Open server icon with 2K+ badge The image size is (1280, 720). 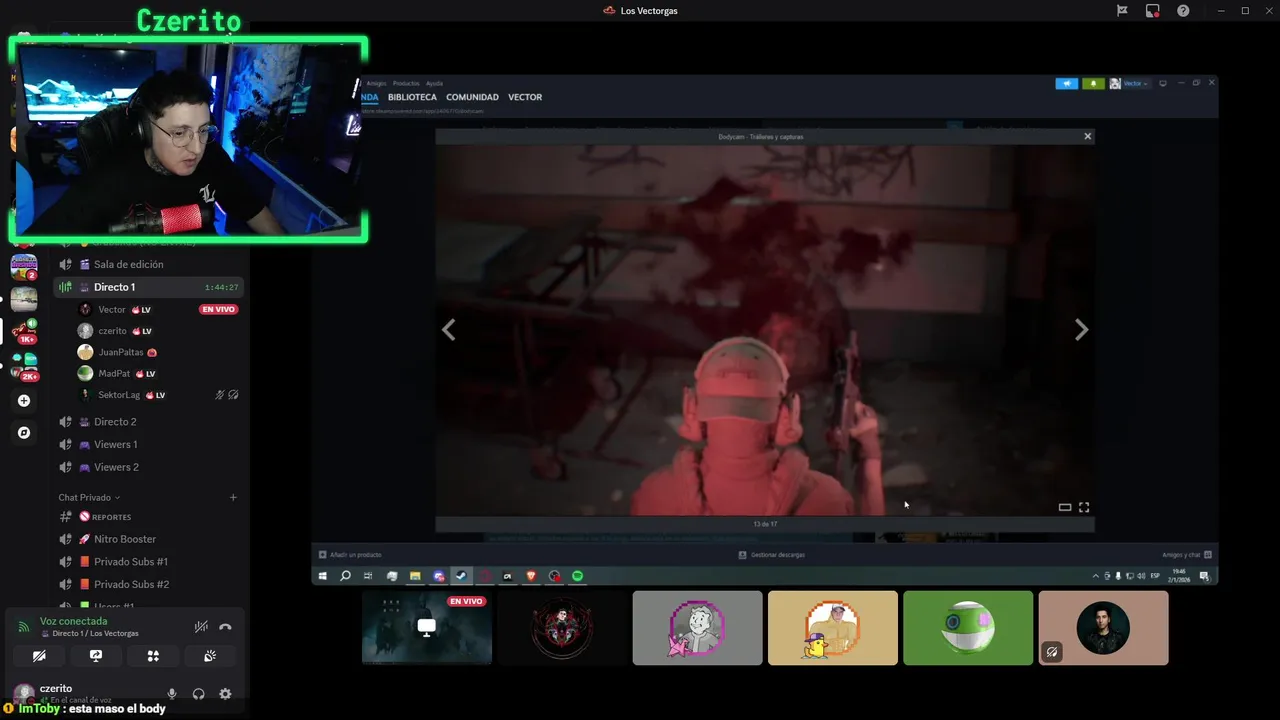tap(24, 367)
